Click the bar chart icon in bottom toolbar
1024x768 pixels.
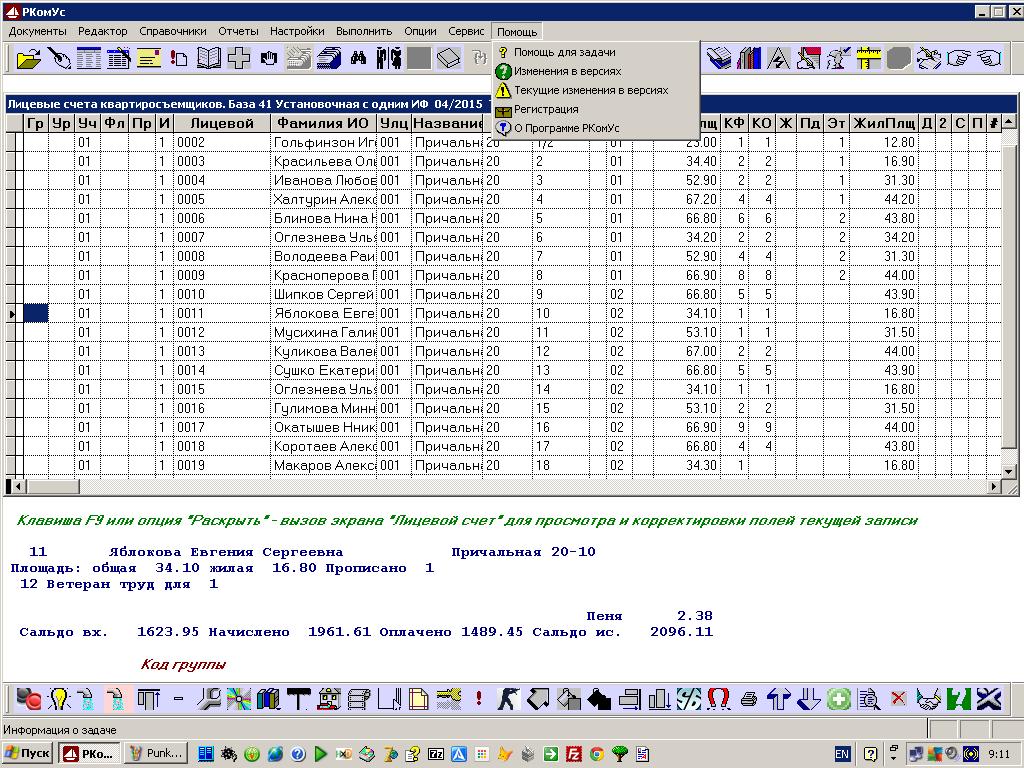(x=659, y=698)
